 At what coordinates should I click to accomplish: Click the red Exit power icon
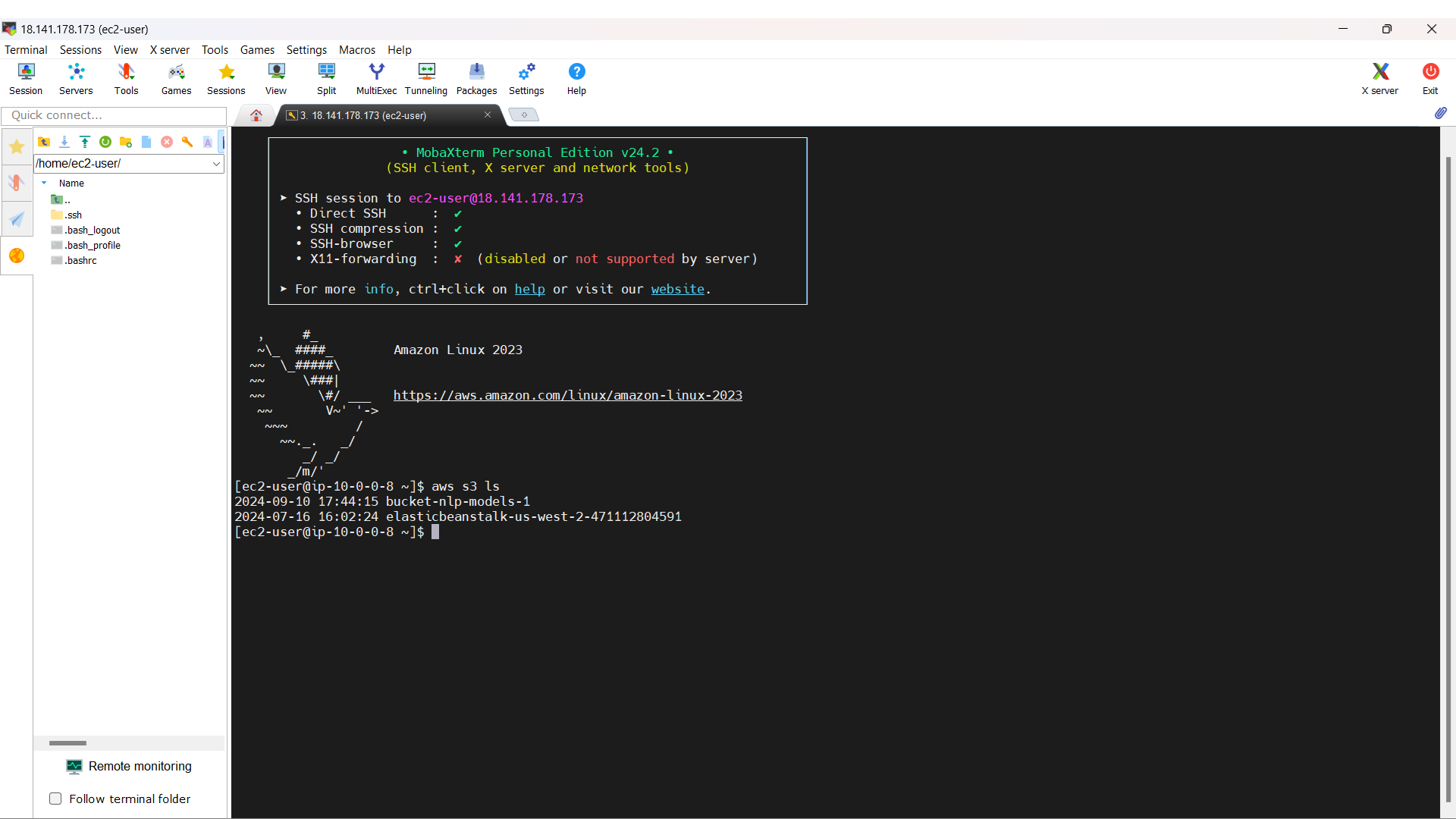1430,79
